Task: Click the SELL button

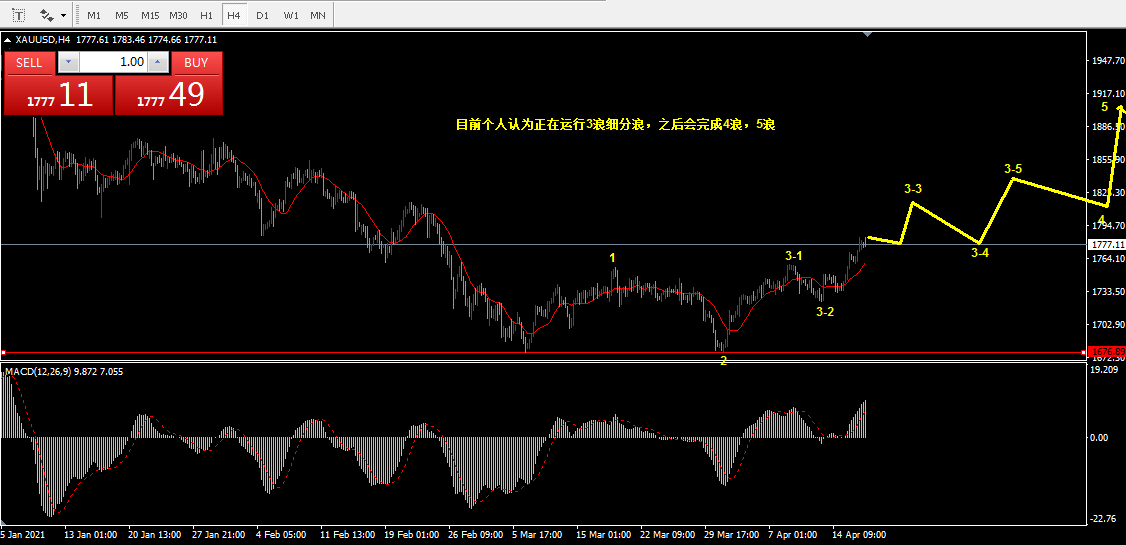Action: 29,62
